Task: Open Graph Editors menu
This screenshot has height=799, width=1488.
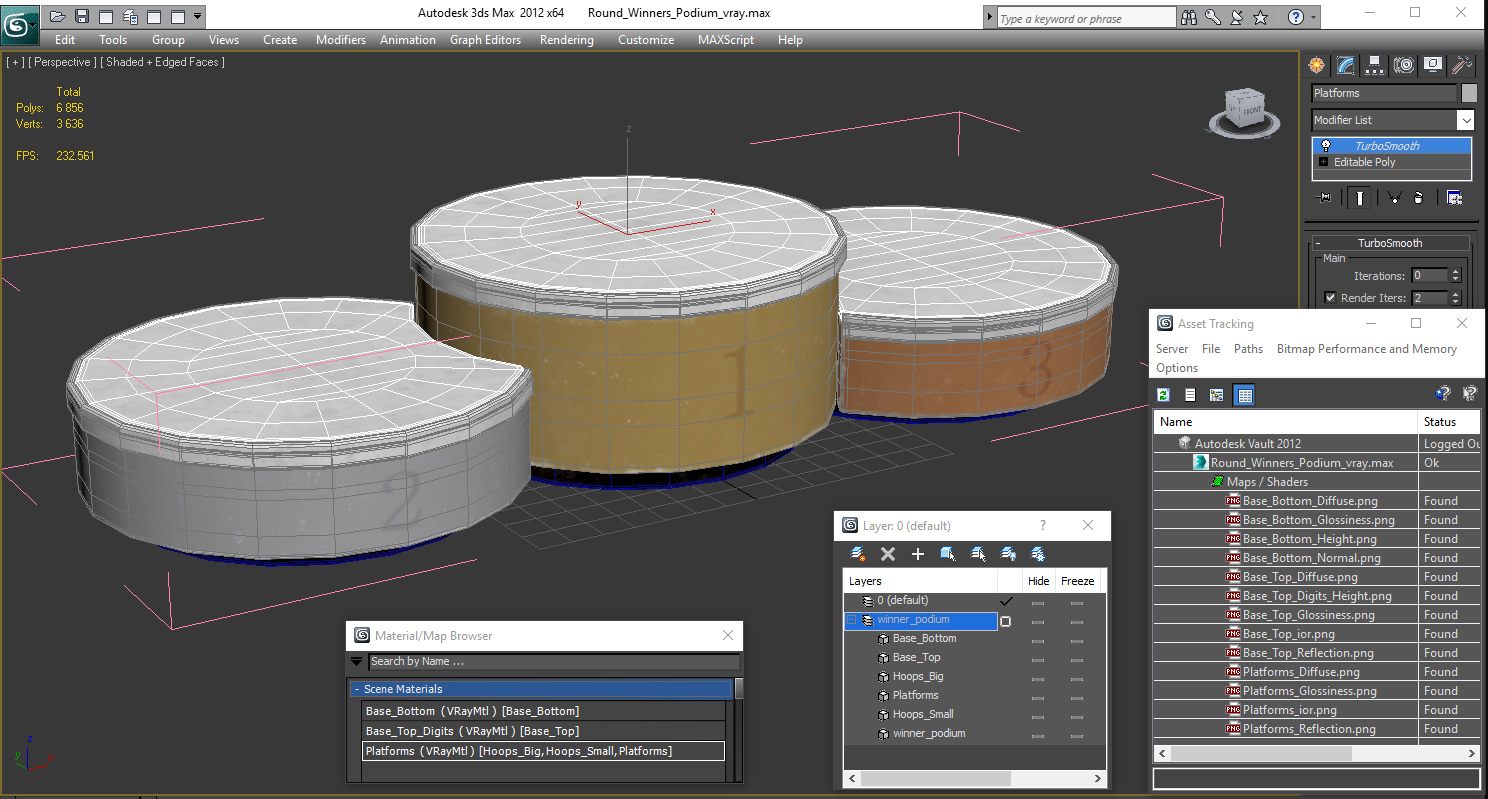Action: point(485,40)
